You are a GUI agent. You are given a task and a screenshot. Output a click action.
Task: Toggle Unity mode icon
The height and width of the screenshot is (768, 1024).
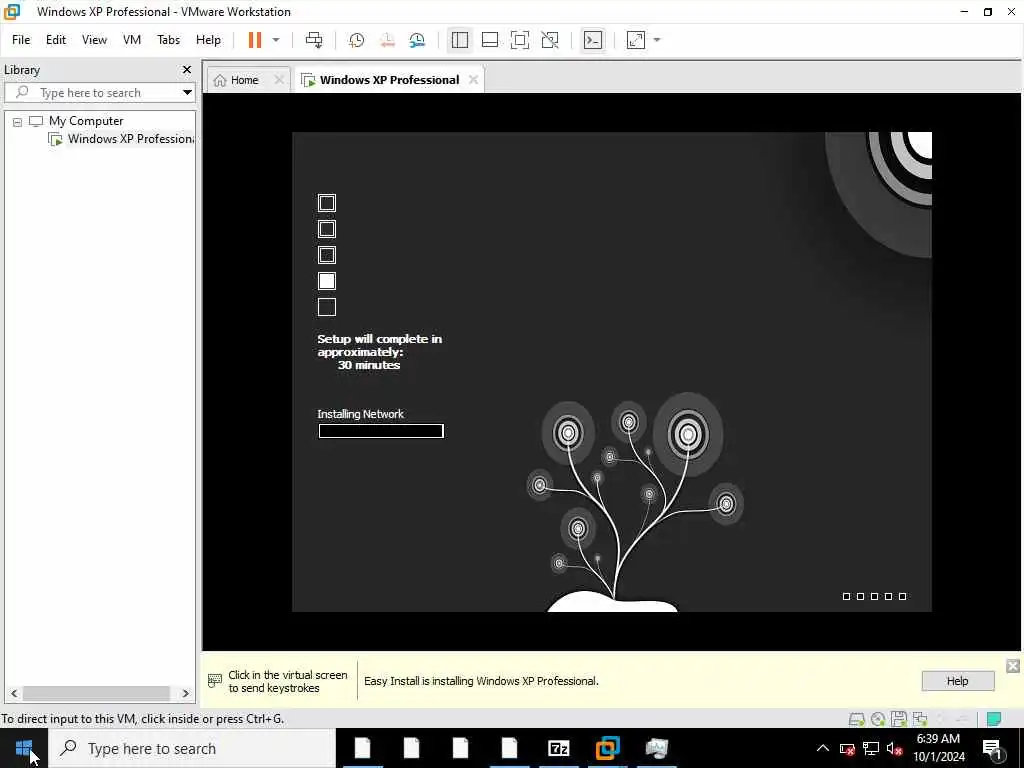[550, 40]
